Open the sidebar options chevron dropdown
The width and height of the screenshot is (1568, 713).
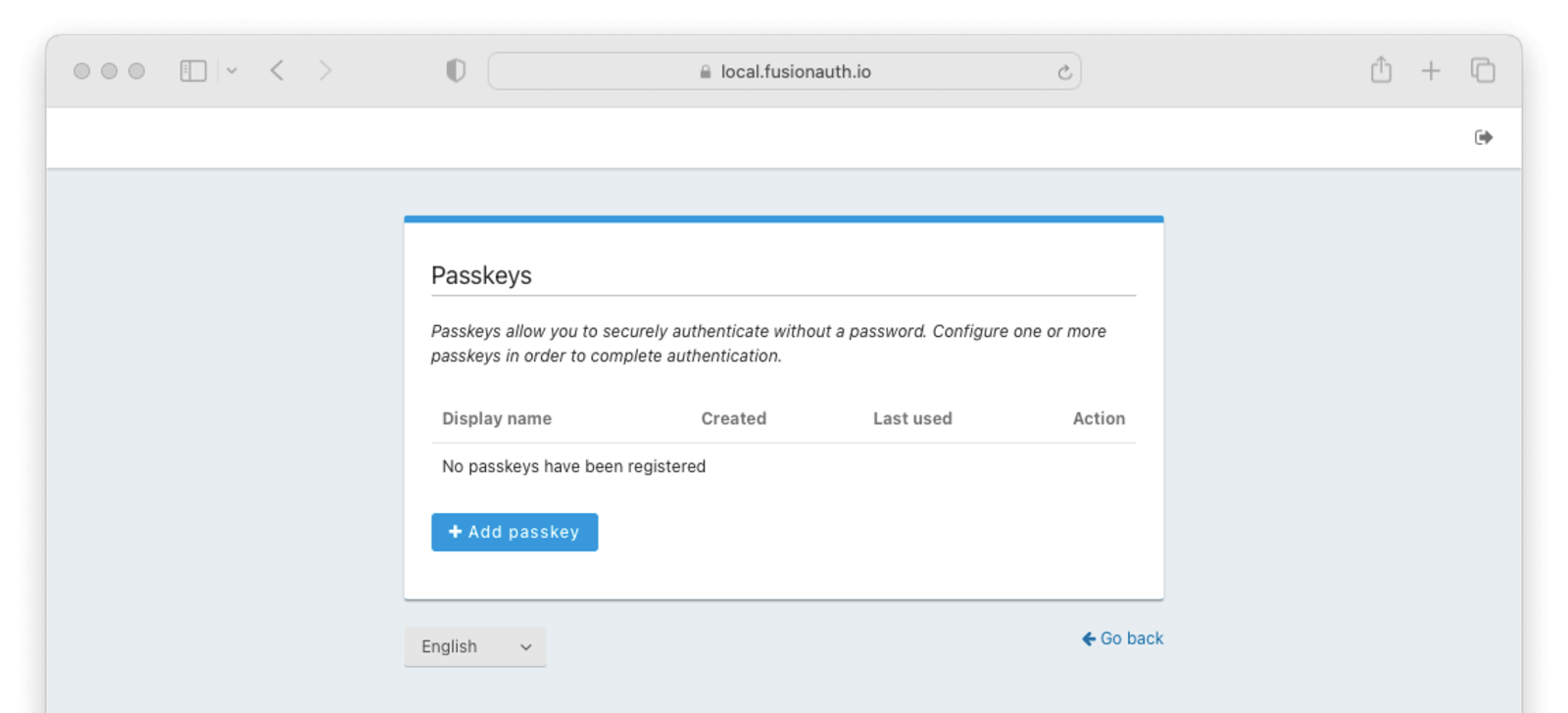point(232,71)
